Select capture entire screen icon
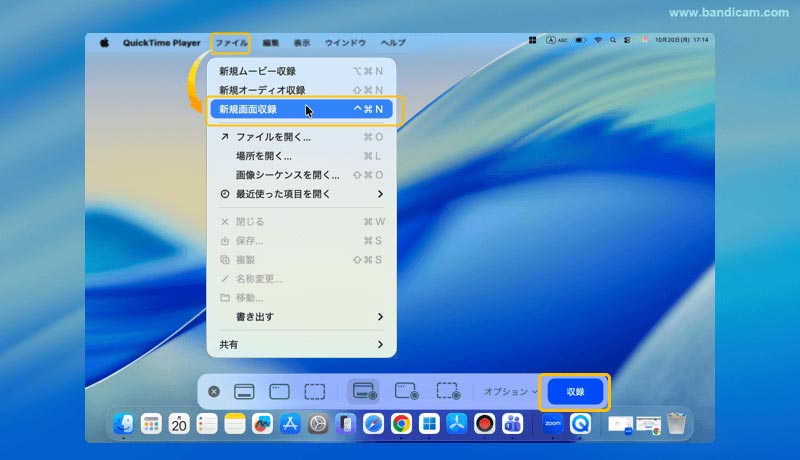 244,391
